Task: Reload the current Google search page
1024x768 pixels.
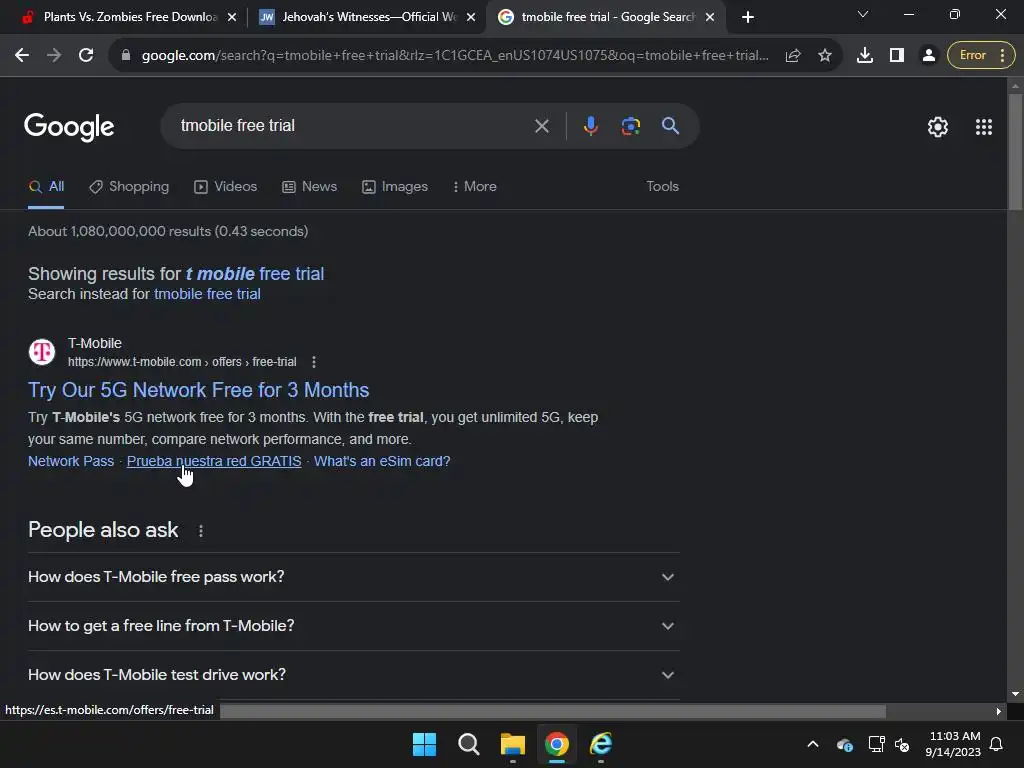Action: [86, 56]
